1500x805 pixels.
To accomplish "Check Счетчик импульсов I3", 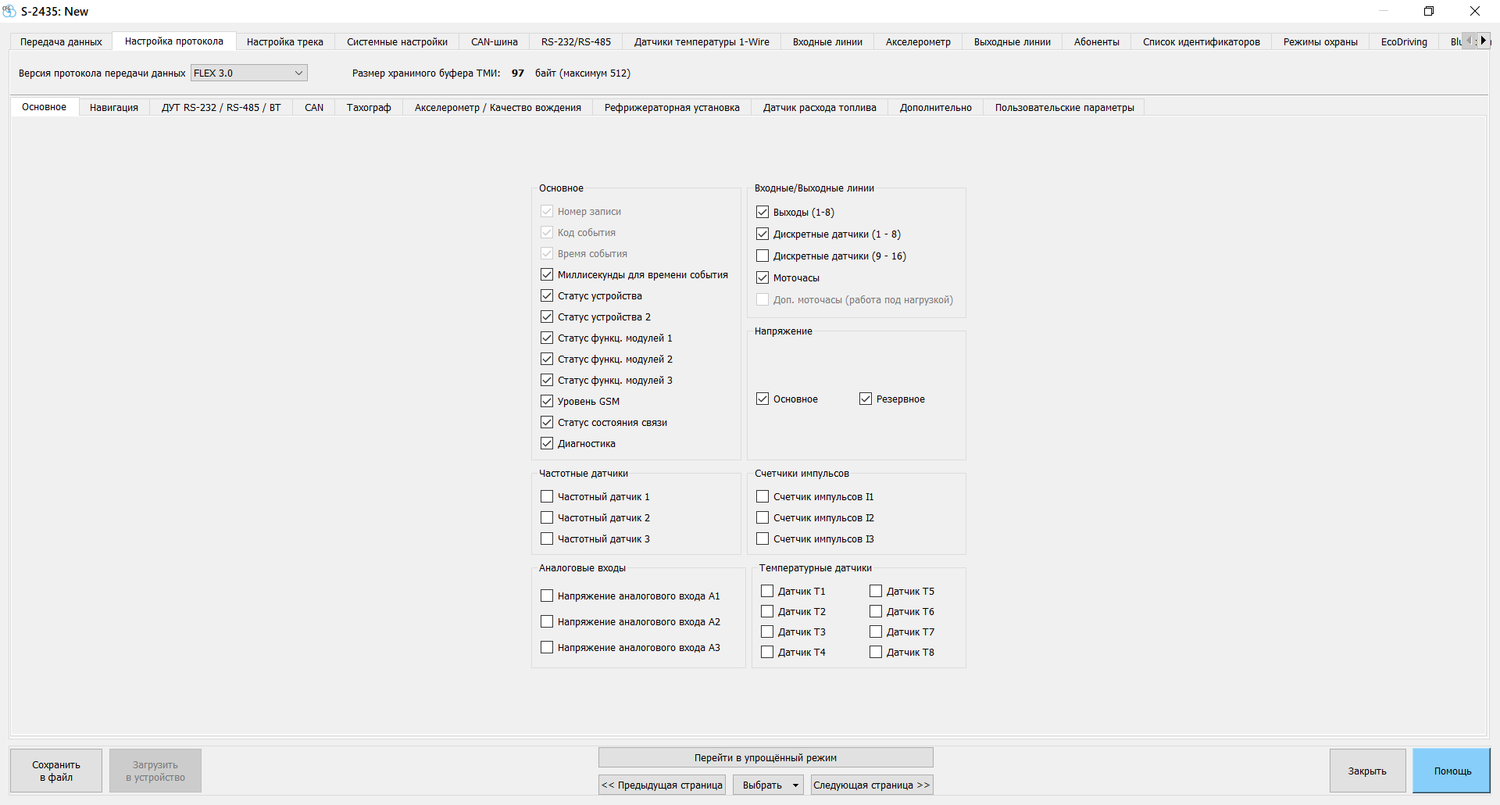I will point(763,539).
